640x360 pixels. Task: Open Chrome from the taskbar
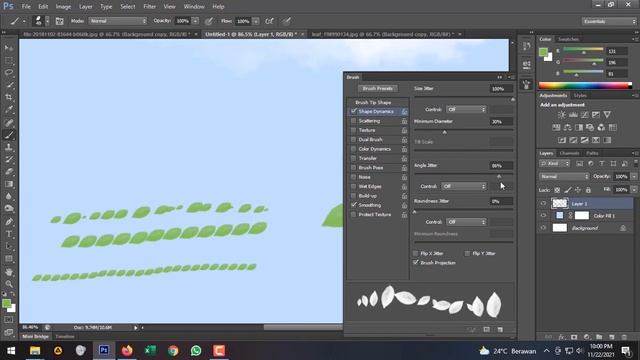tap(173, 351)
